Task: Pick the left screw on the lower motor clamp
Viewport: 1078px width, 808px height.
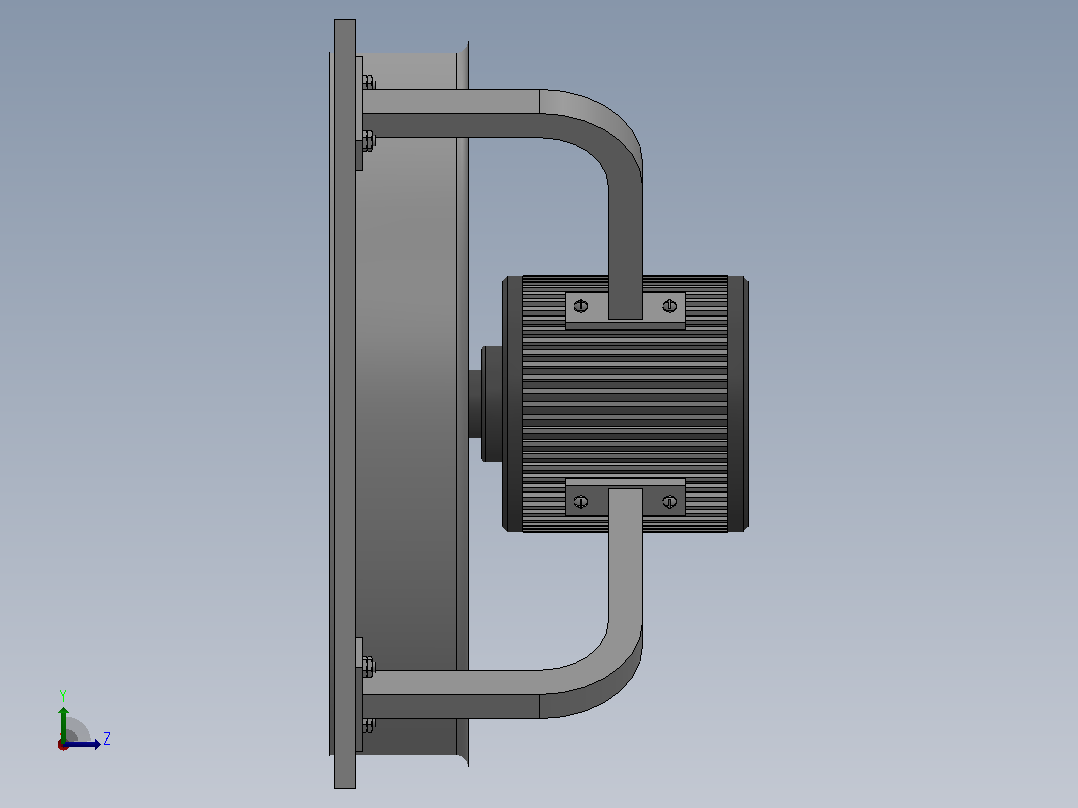Action: pyautogui.click(x=581, y=502)
